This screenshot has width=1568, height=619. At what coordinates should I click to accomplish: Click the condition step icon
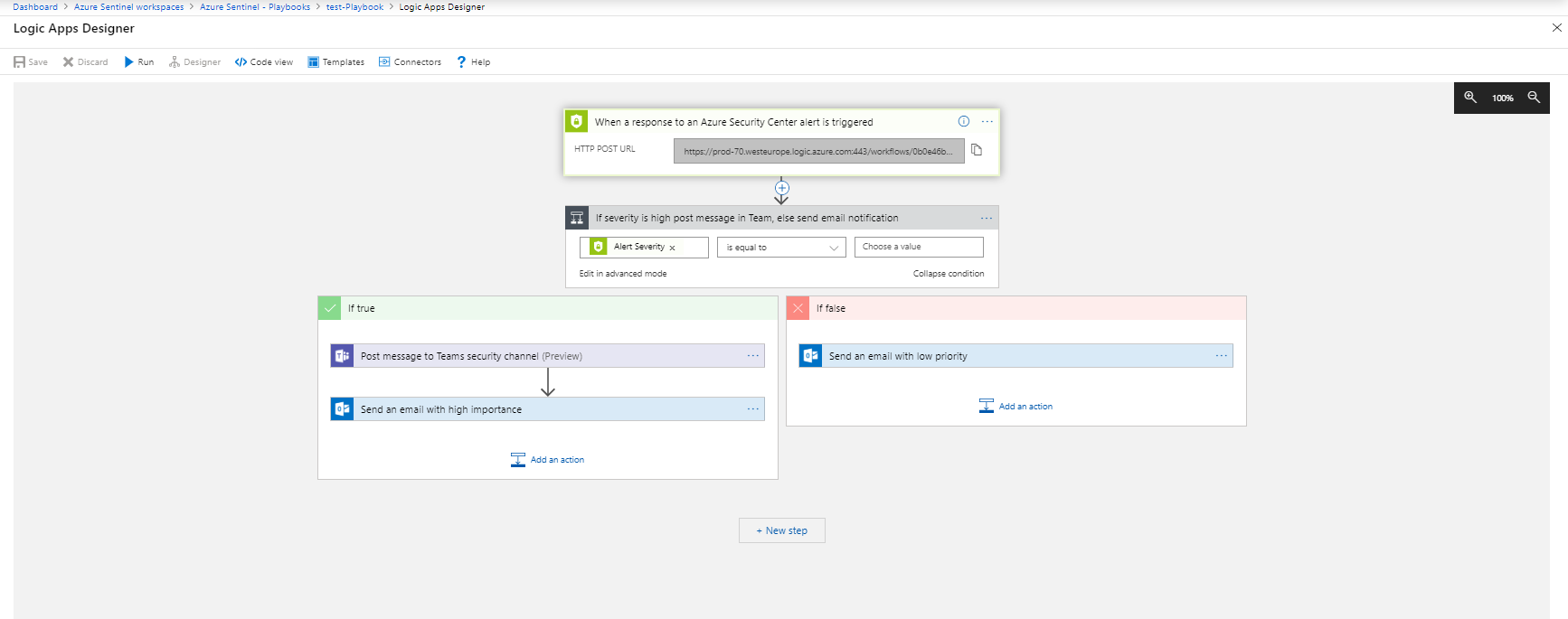[577, 218]
